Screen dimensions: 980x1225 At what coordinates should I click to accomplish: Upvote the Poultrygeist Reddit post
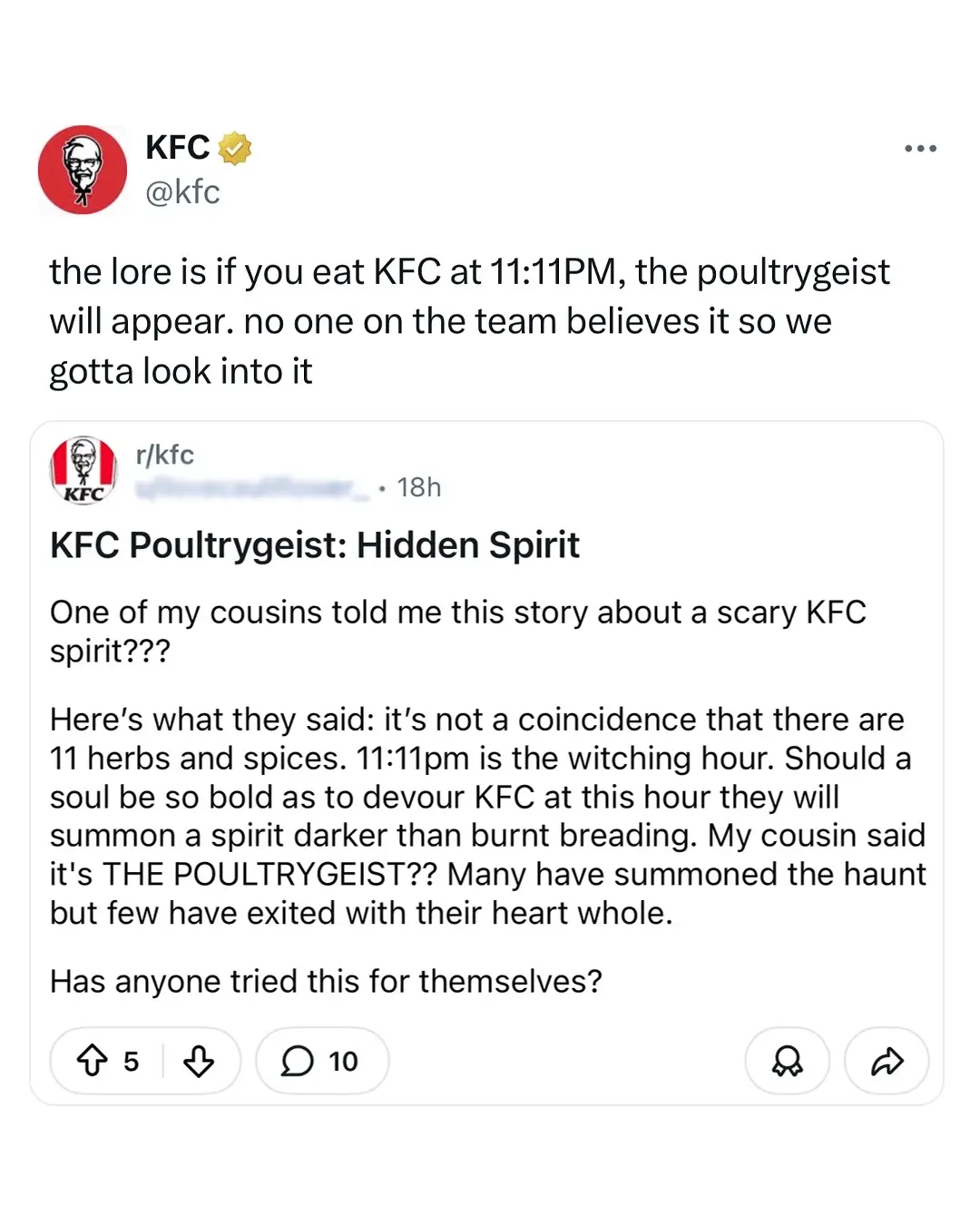click(92, 1060)
